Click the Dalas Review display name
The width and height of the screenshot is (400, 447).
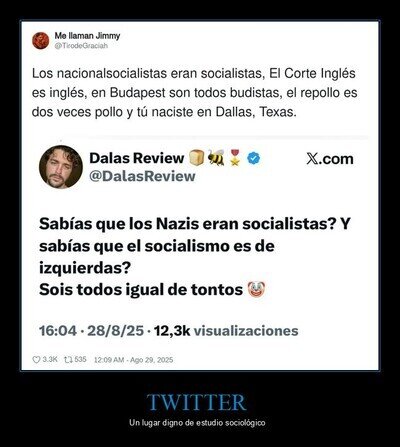136,158
